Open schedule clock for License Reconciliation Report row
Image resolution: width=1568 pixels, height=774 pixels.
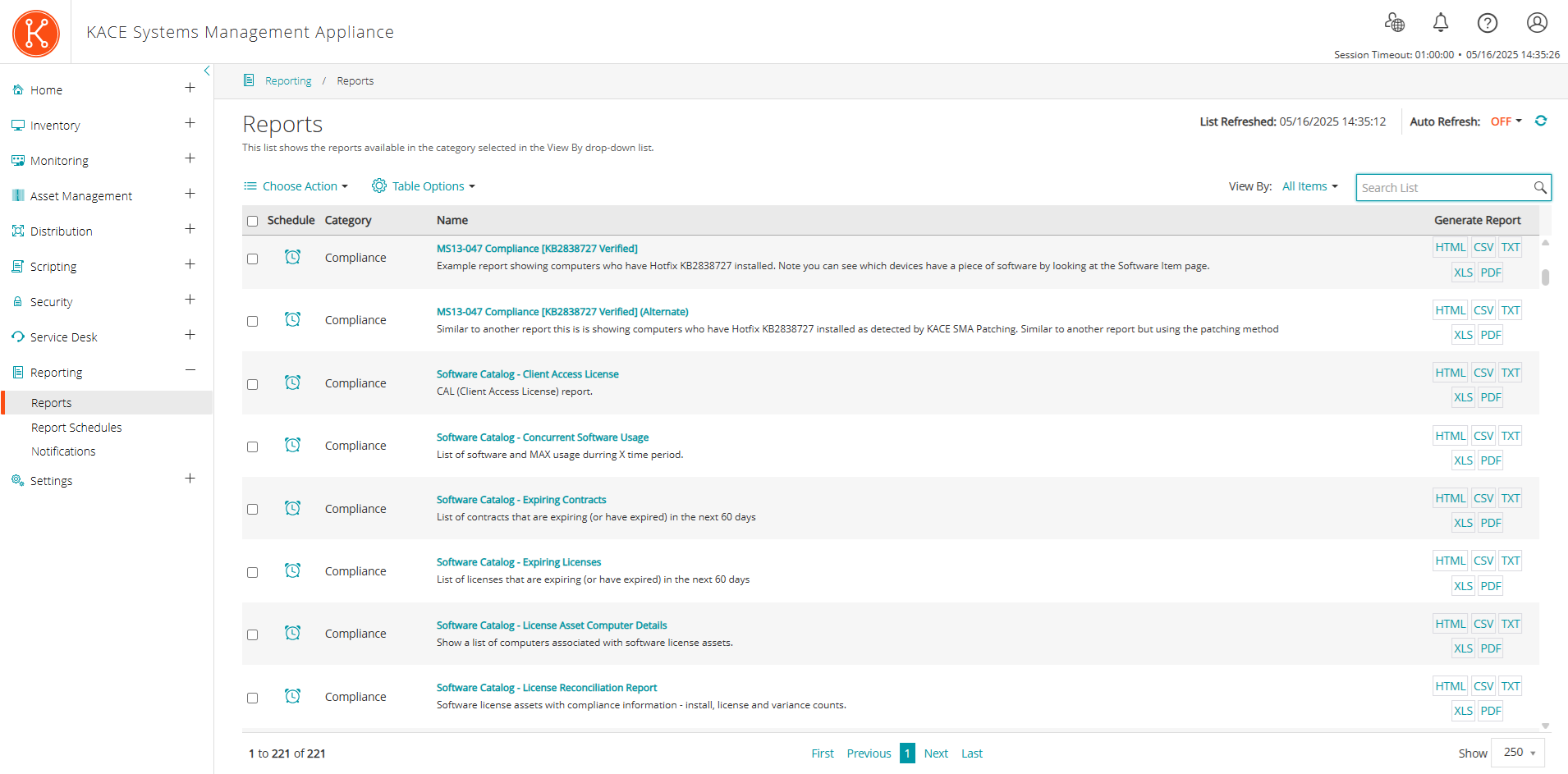pos(292,696)
